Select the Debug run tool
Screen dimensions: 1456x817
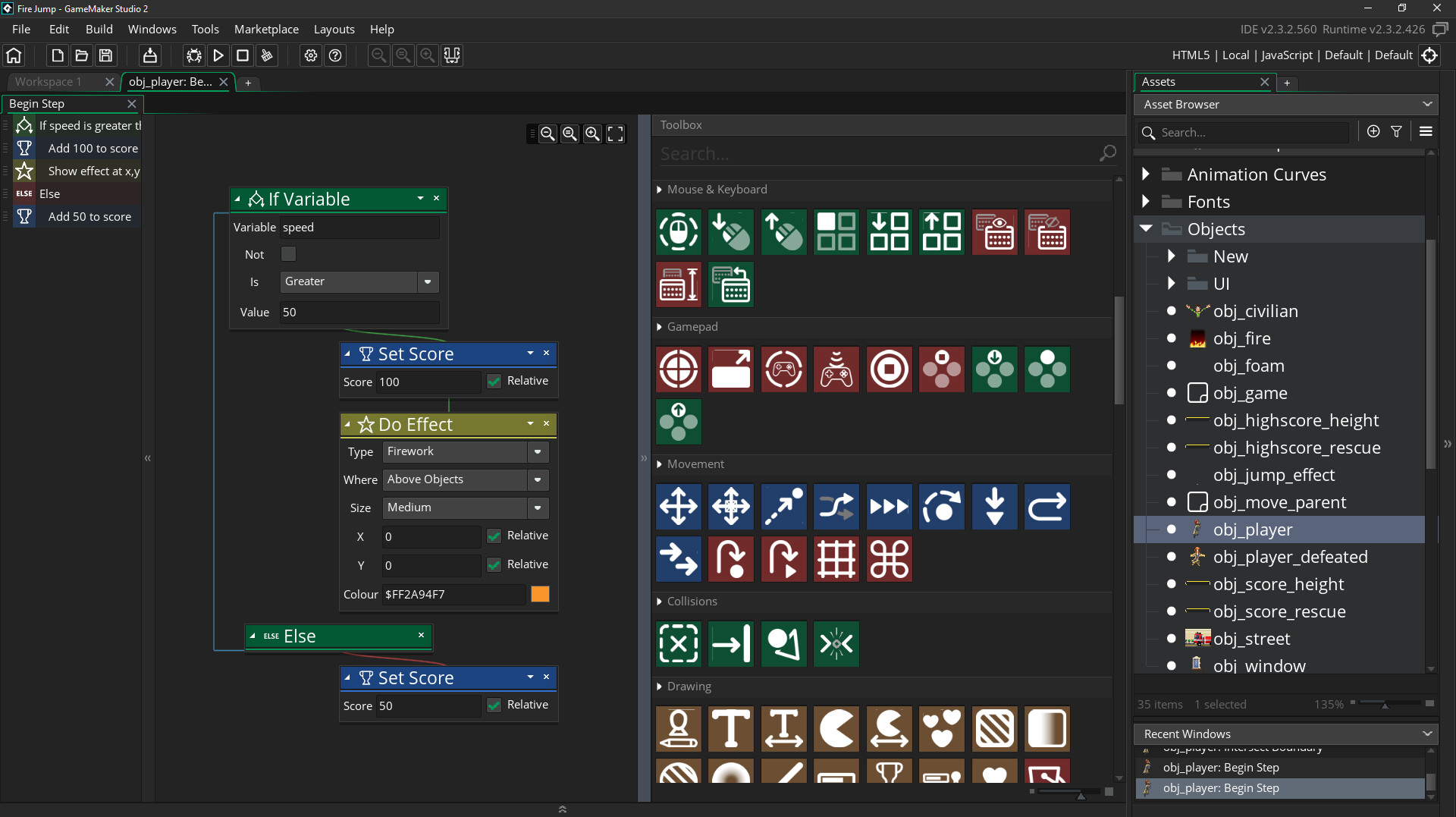193,55
